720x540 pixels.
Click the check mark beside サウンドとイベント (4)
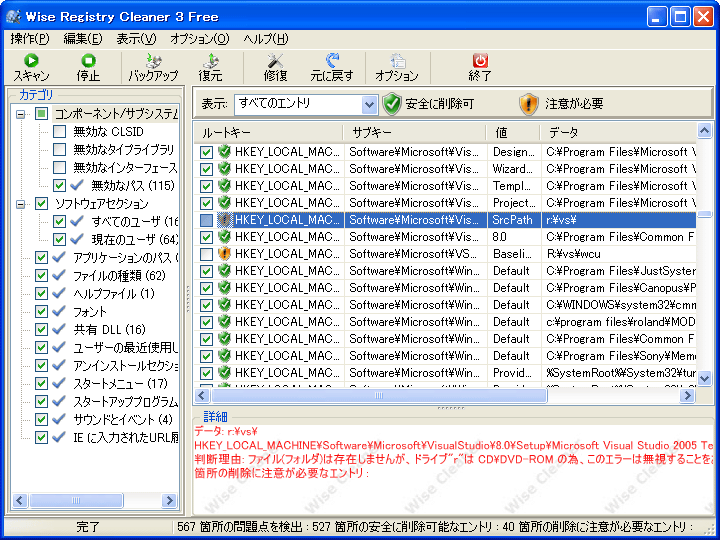59,419
